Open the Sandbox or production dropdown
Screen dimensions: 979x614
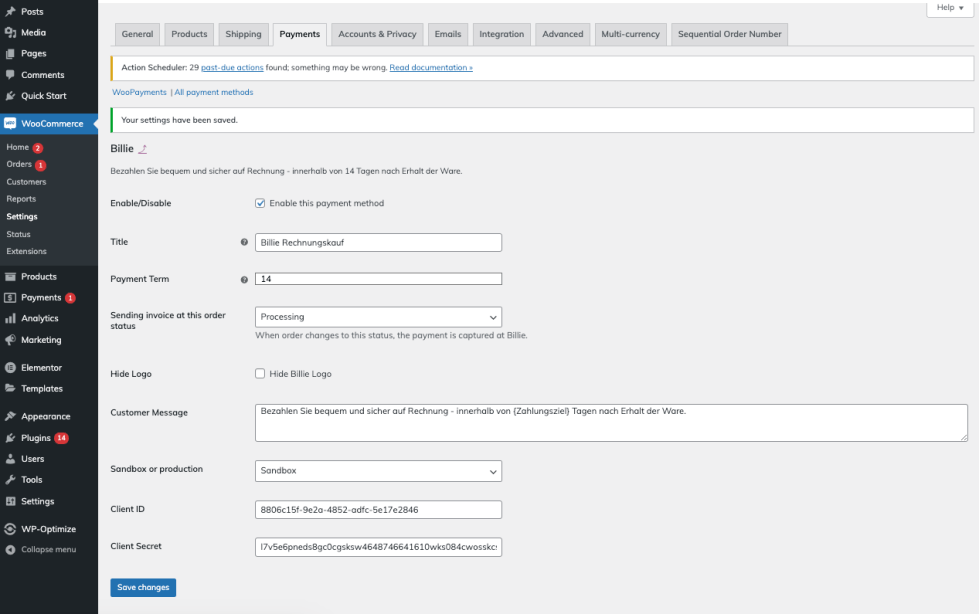(x=378, y=470)
